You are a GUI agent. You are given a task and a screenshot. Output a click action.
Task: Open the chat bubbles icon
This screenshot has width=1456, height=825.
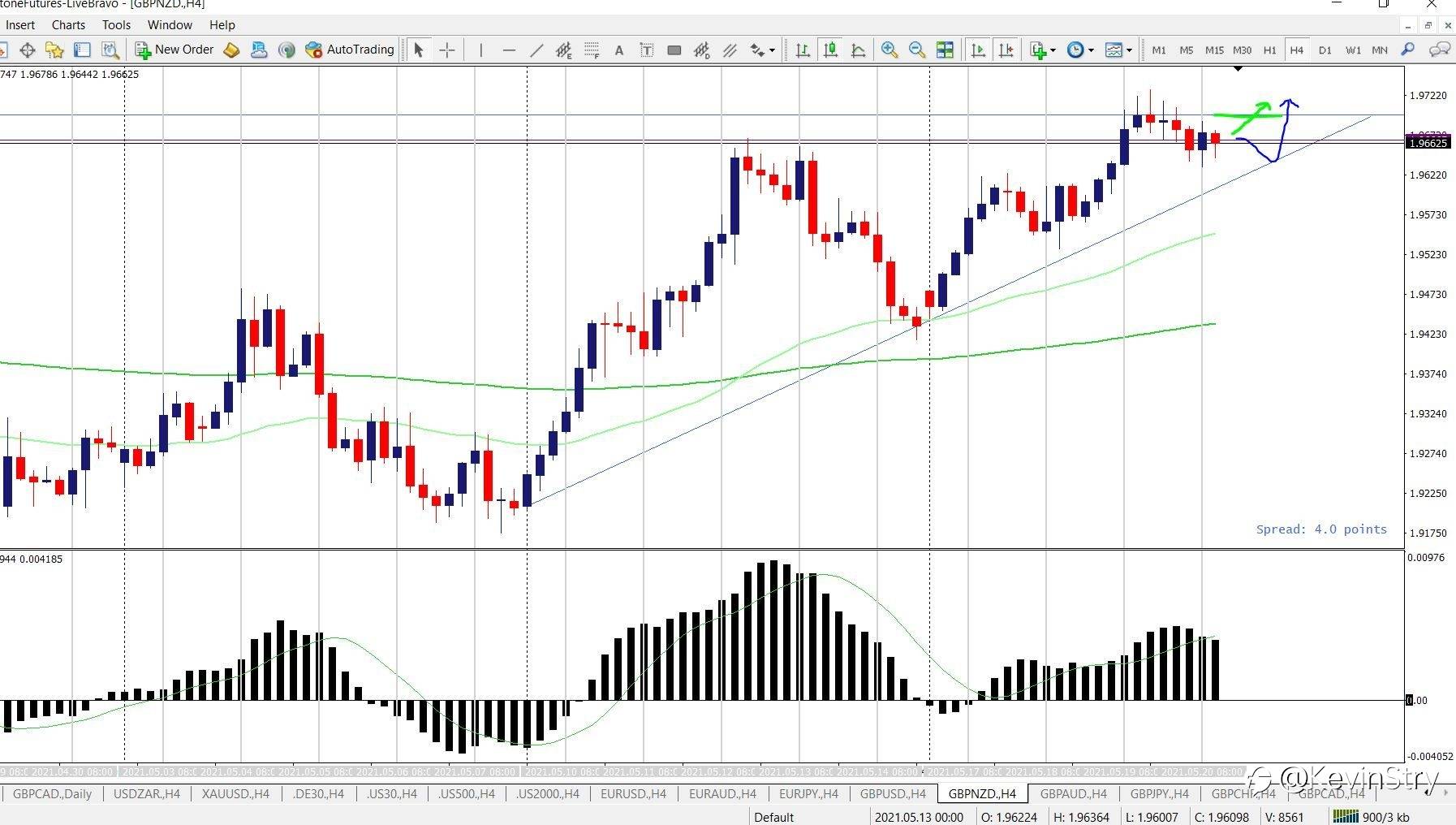(x=1440, y=50)
